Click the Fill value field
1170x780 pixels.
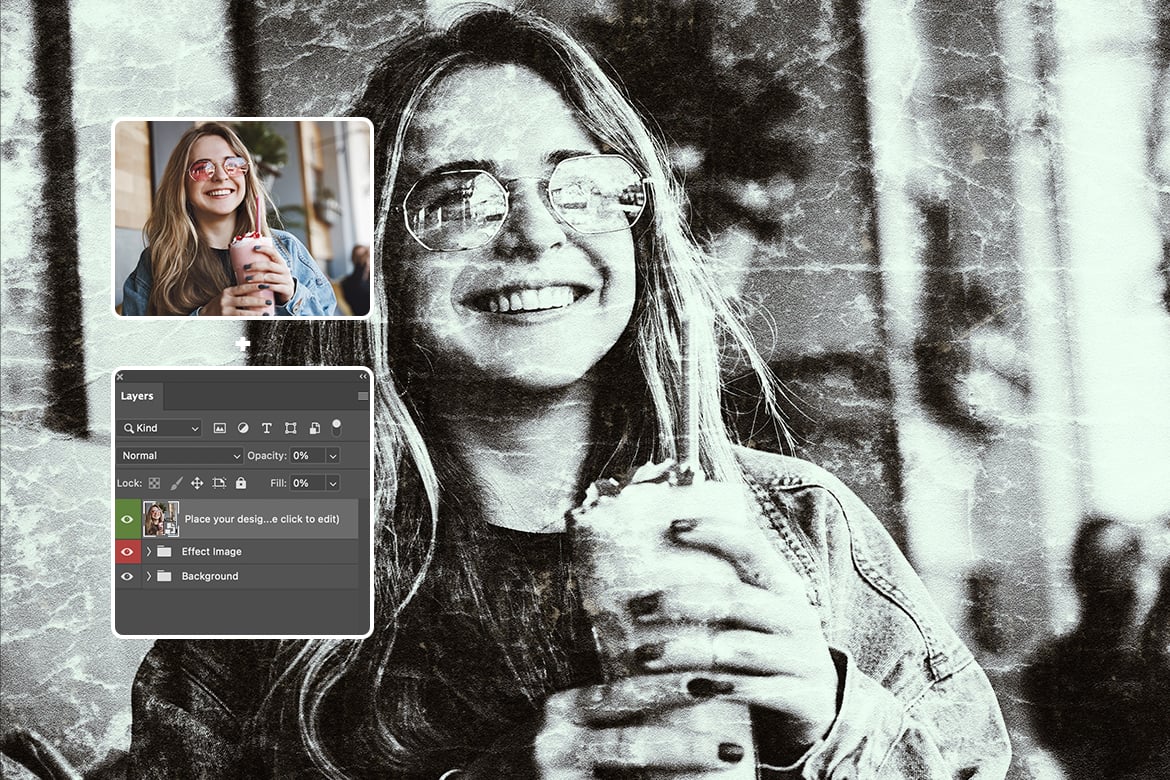click(307, 483)
